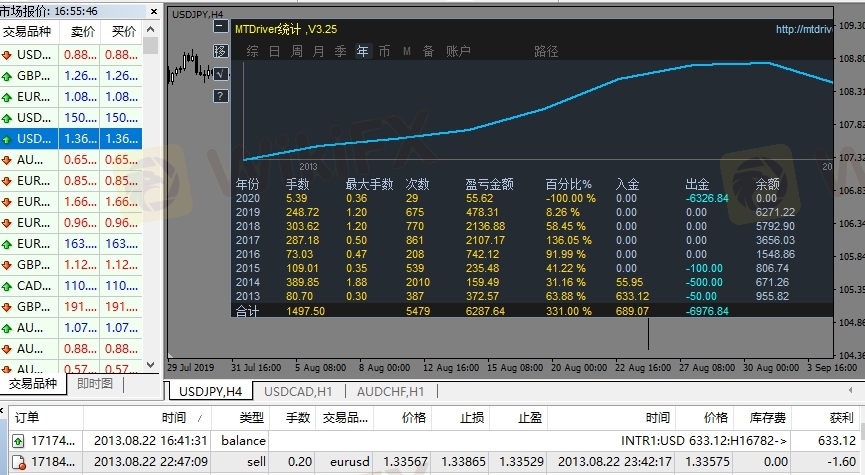865x475 pixels.
Task: Open the 备 tab in MTDriver
Action: pos(429,51)
